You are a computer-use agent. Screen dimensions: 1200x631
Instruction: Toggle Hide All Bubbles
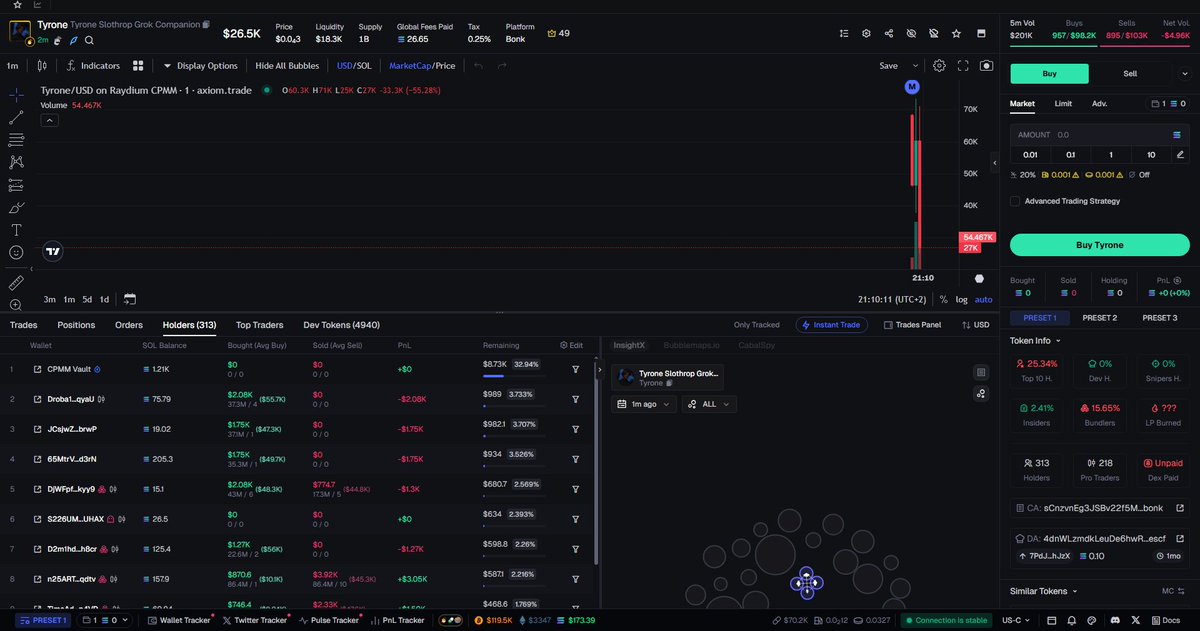[287, 66]
